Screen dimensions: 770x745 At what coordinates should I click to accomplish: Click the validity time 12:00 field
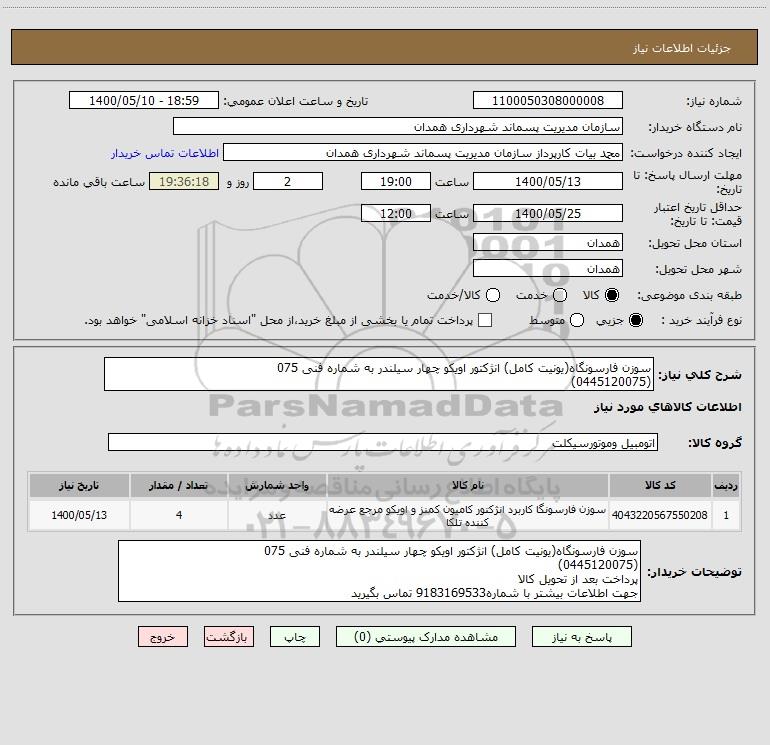point(396,213)
